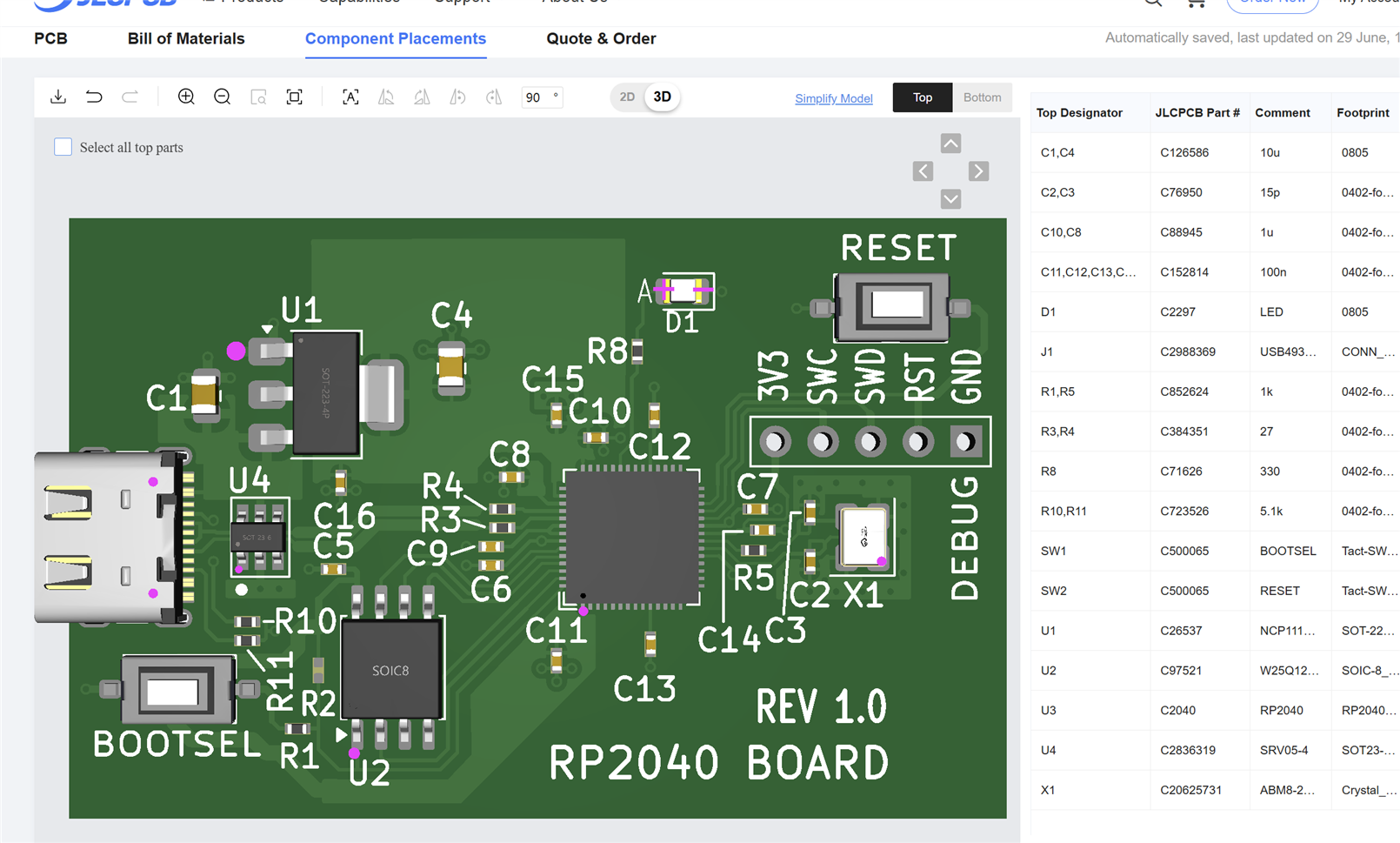1400x843 pixels.
Task: Open the shopping cart icon
Action: (1196, 3)
